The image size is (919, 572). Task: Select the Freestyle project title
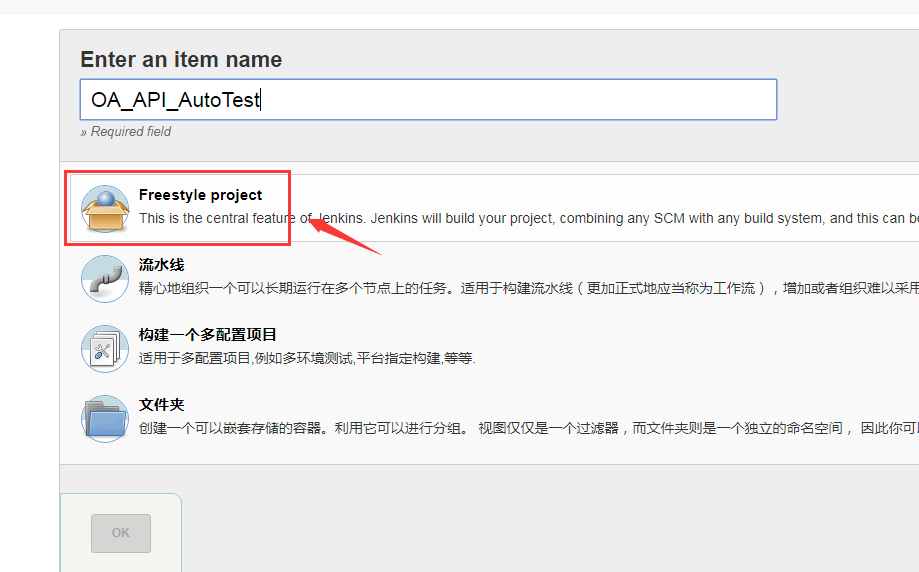(200, 195)
